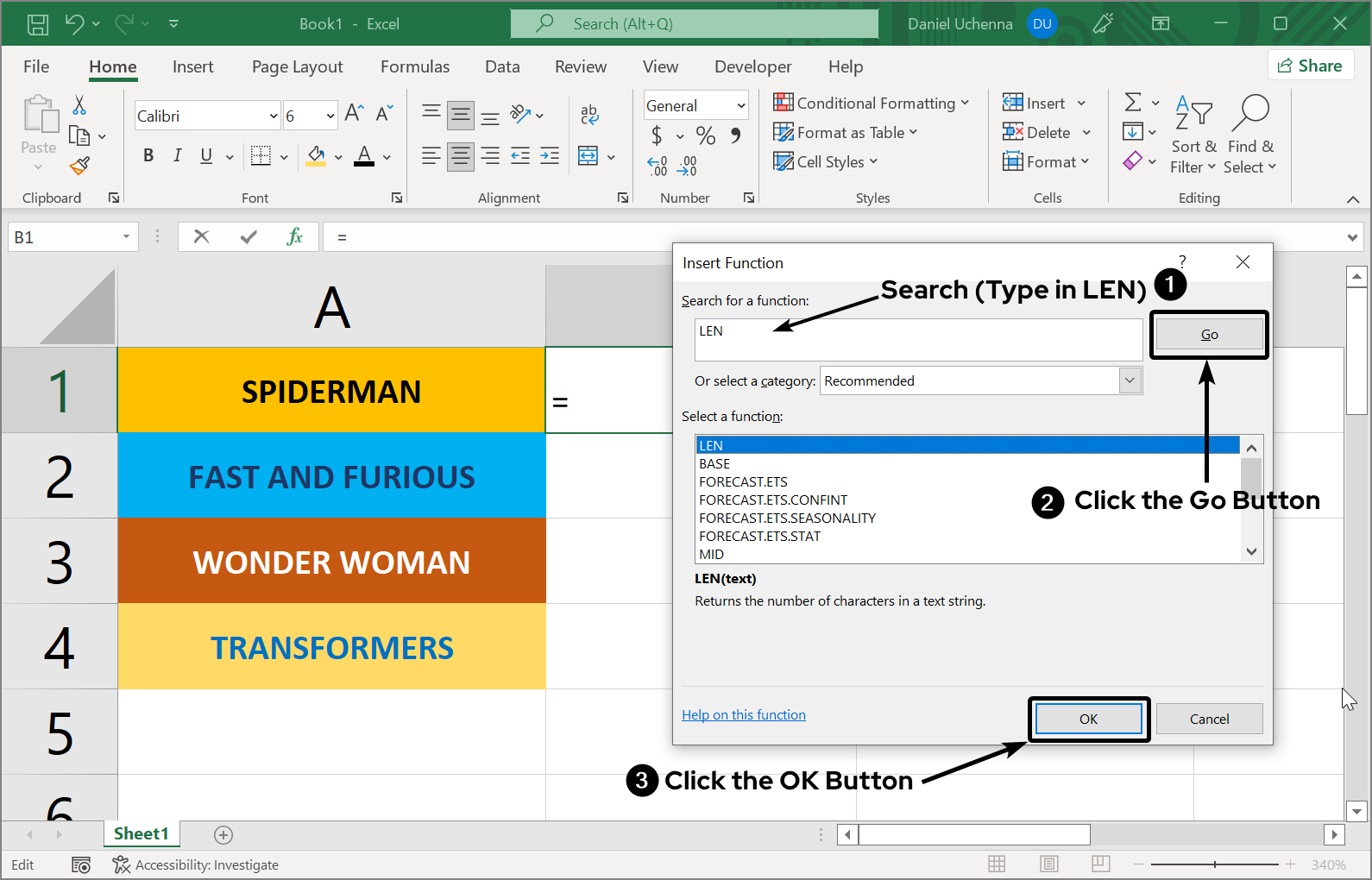Open the Help on this function link
Screen dimensions: 1372x880
click(743, 714)
